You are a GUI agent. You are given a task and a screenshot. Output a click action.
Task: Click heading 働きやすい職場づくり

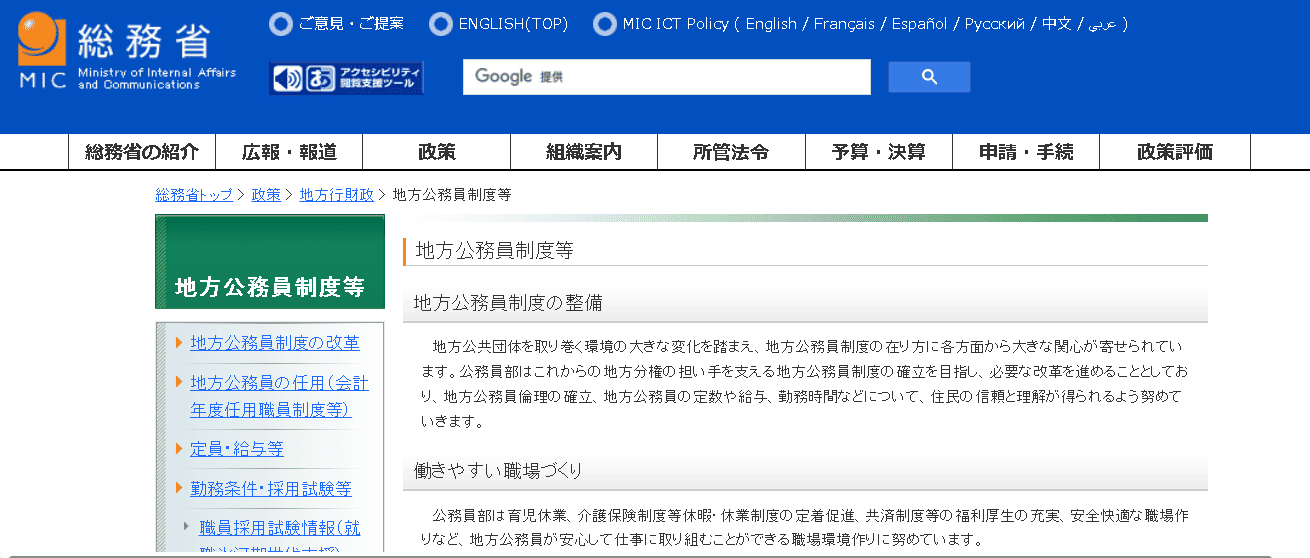tap(498, 469)
